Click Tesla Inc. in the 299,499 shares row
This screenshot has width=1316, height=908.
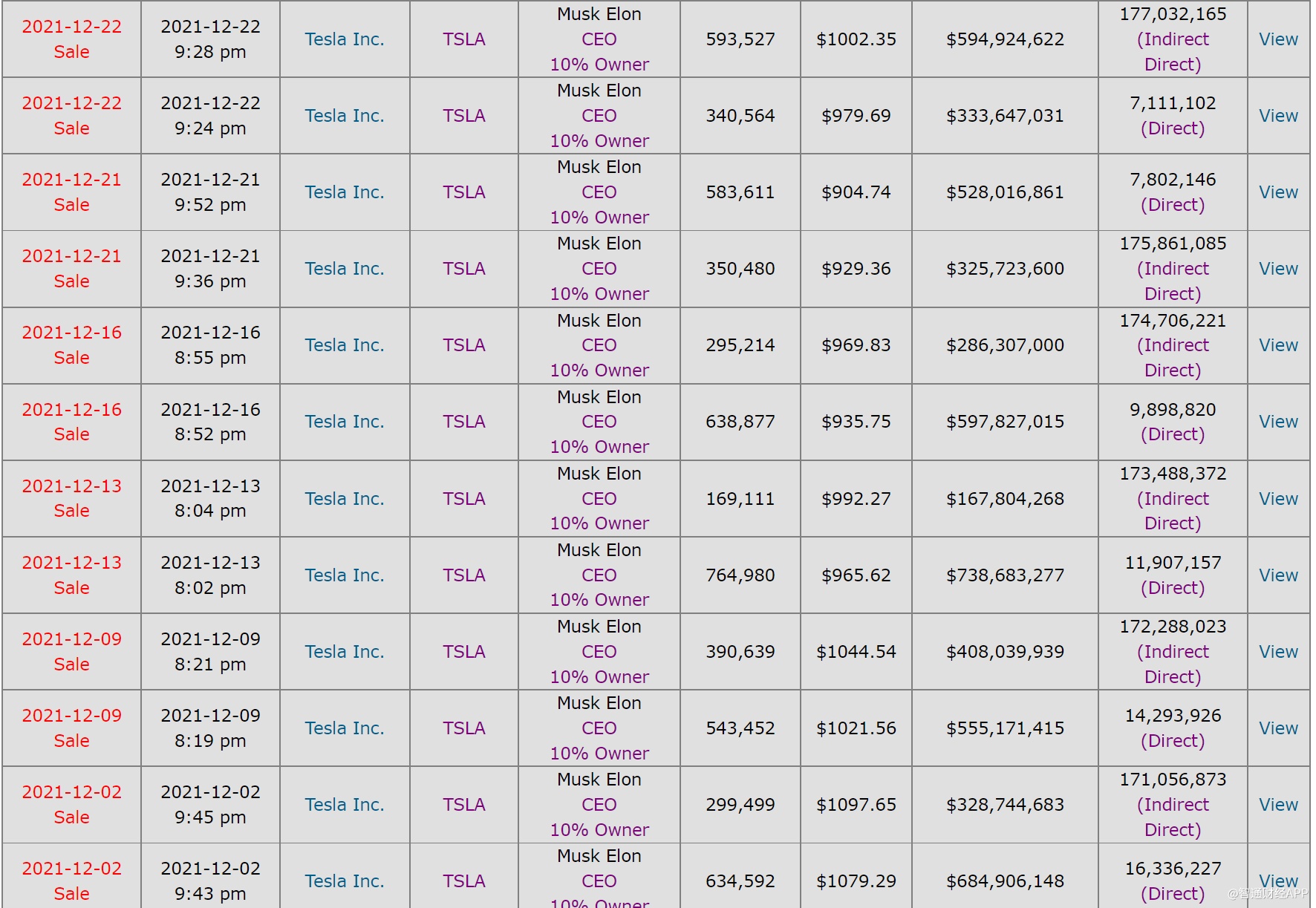[345, 805]
